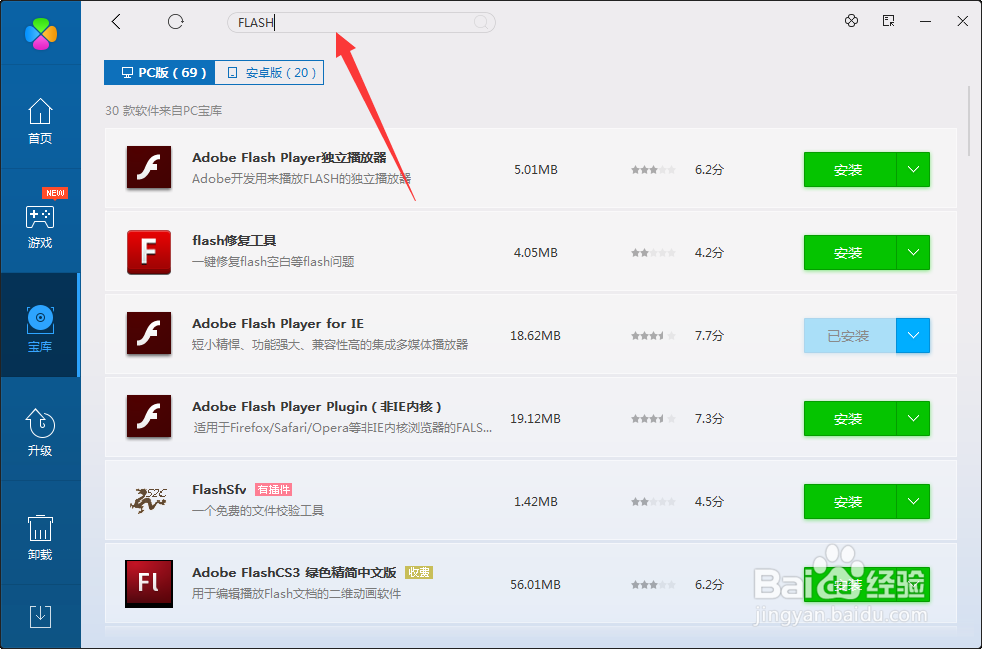Expand dropdown beside 已安装 button
Viewport: 982px width, 649px height.
913,336
